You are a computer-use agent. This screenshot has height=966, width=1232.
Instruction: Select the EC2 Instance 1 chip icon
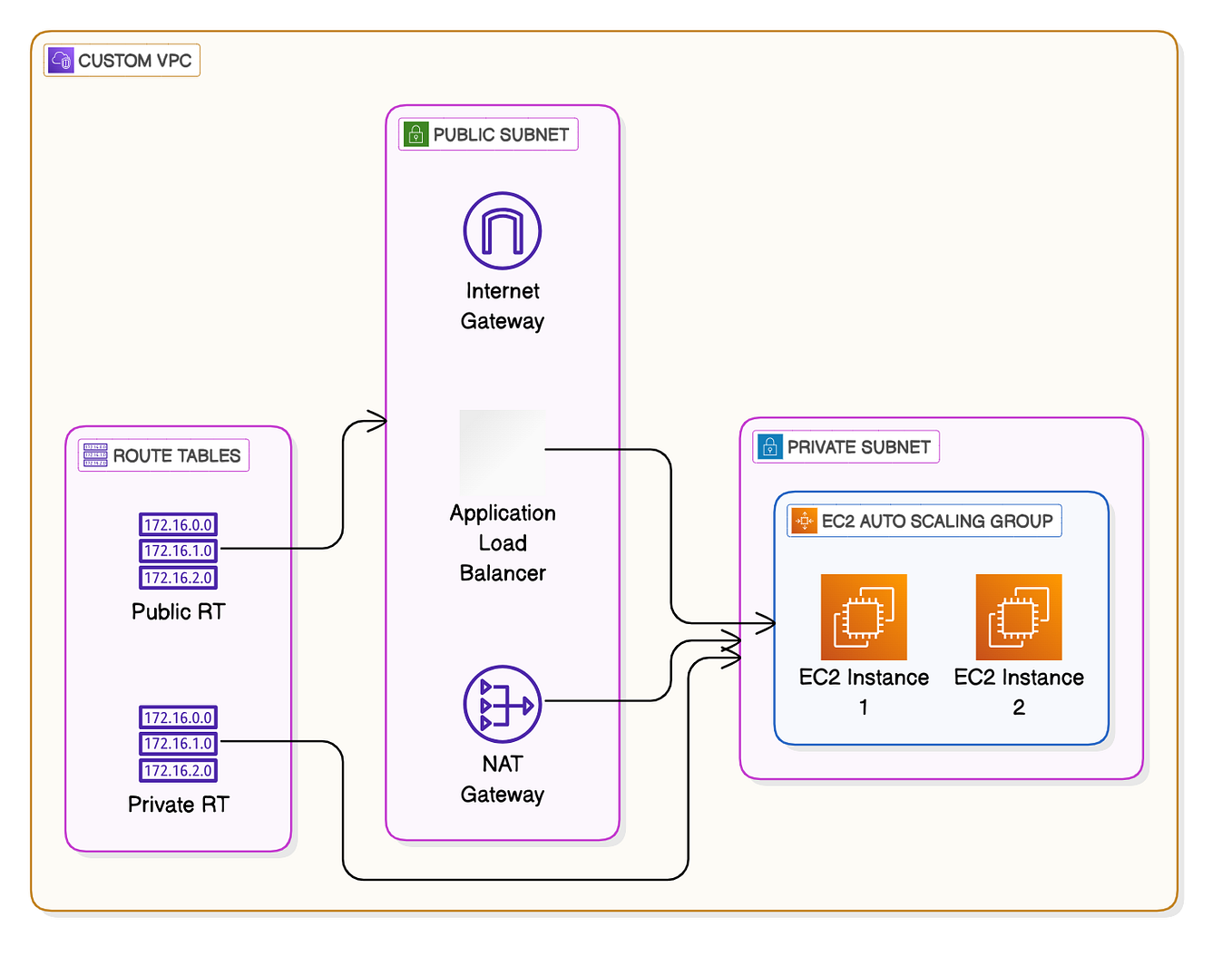(x=863, y=618)
